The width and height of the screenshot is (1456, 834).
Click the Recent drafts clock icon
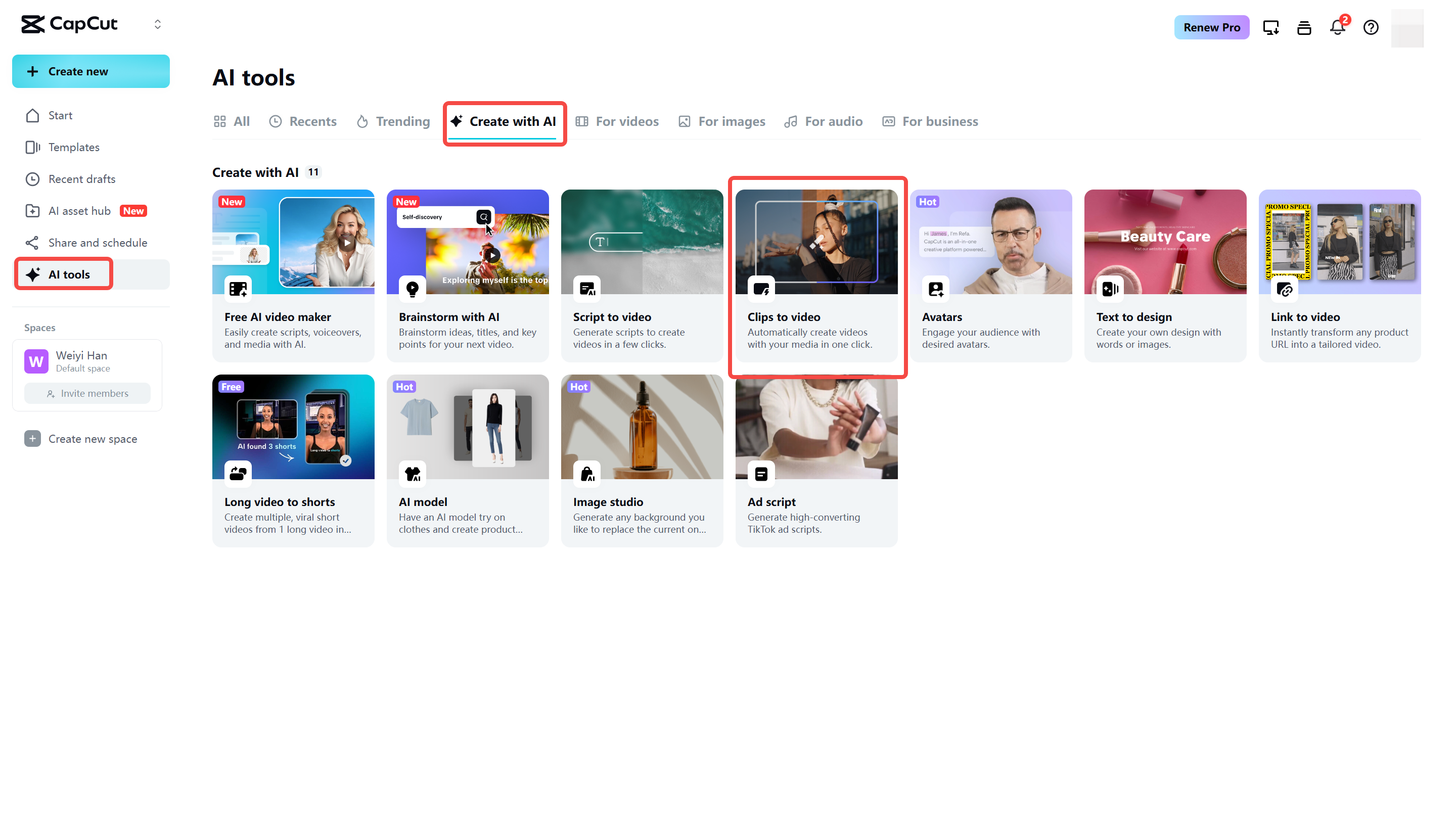point(32,179)
